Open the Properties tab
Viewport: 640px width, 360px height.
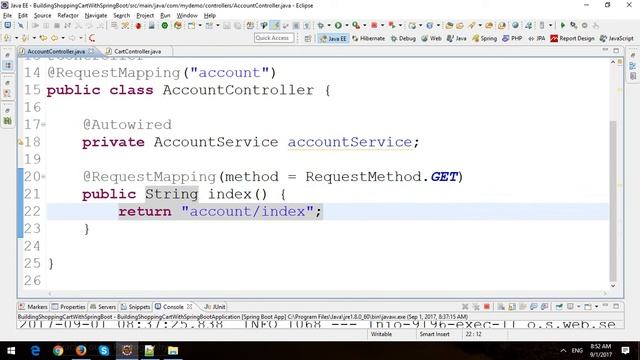pos(69,307)
